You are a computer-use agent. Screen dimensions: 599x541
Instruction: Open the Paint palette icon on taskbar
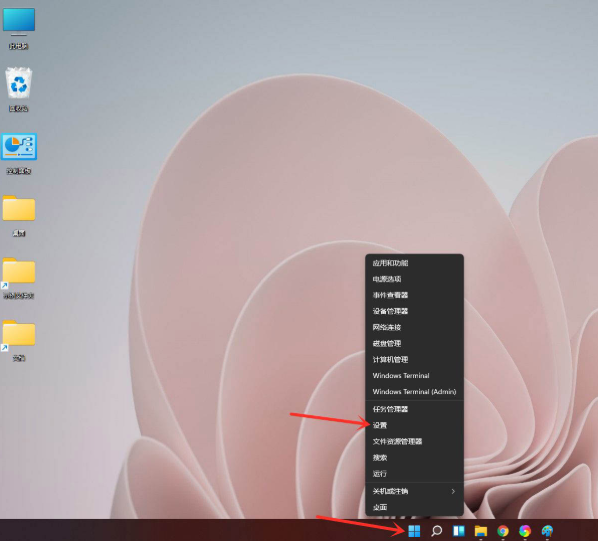point(547,531)
